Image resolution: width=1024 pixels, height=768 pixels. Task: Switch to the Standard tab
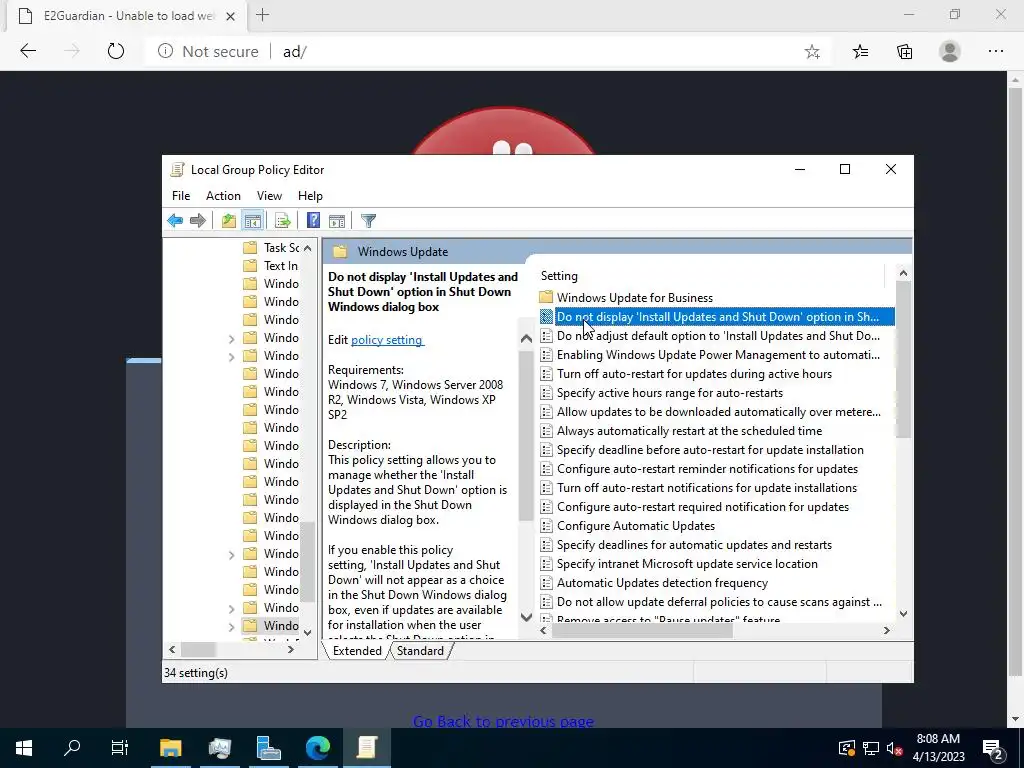tap(420, 651)
